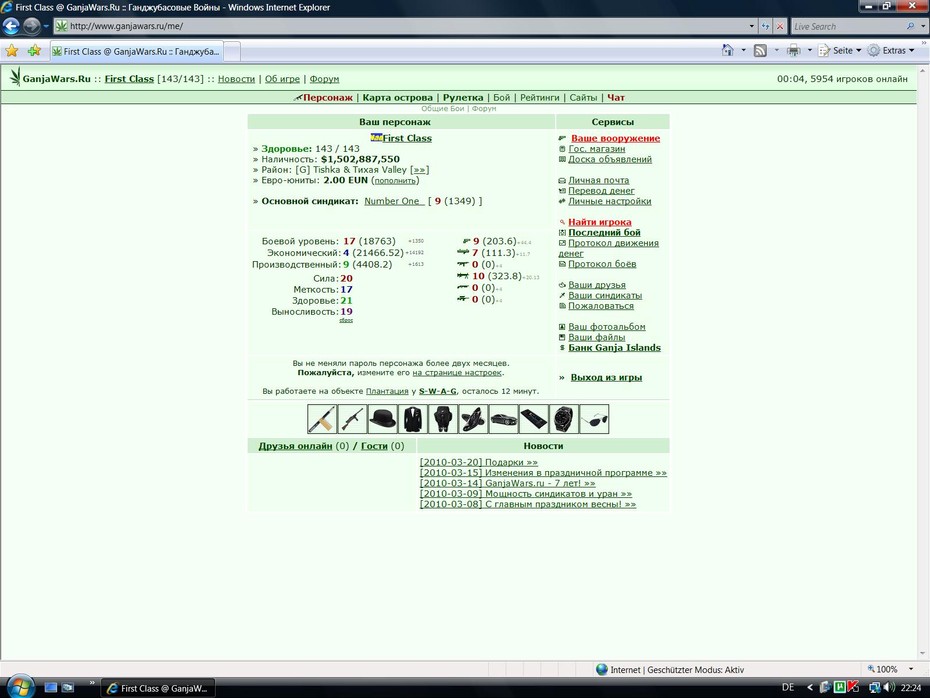Open the Банк Ganja Islands link
This screenshot has height=698, width=930.
click(x=614, y=348)
